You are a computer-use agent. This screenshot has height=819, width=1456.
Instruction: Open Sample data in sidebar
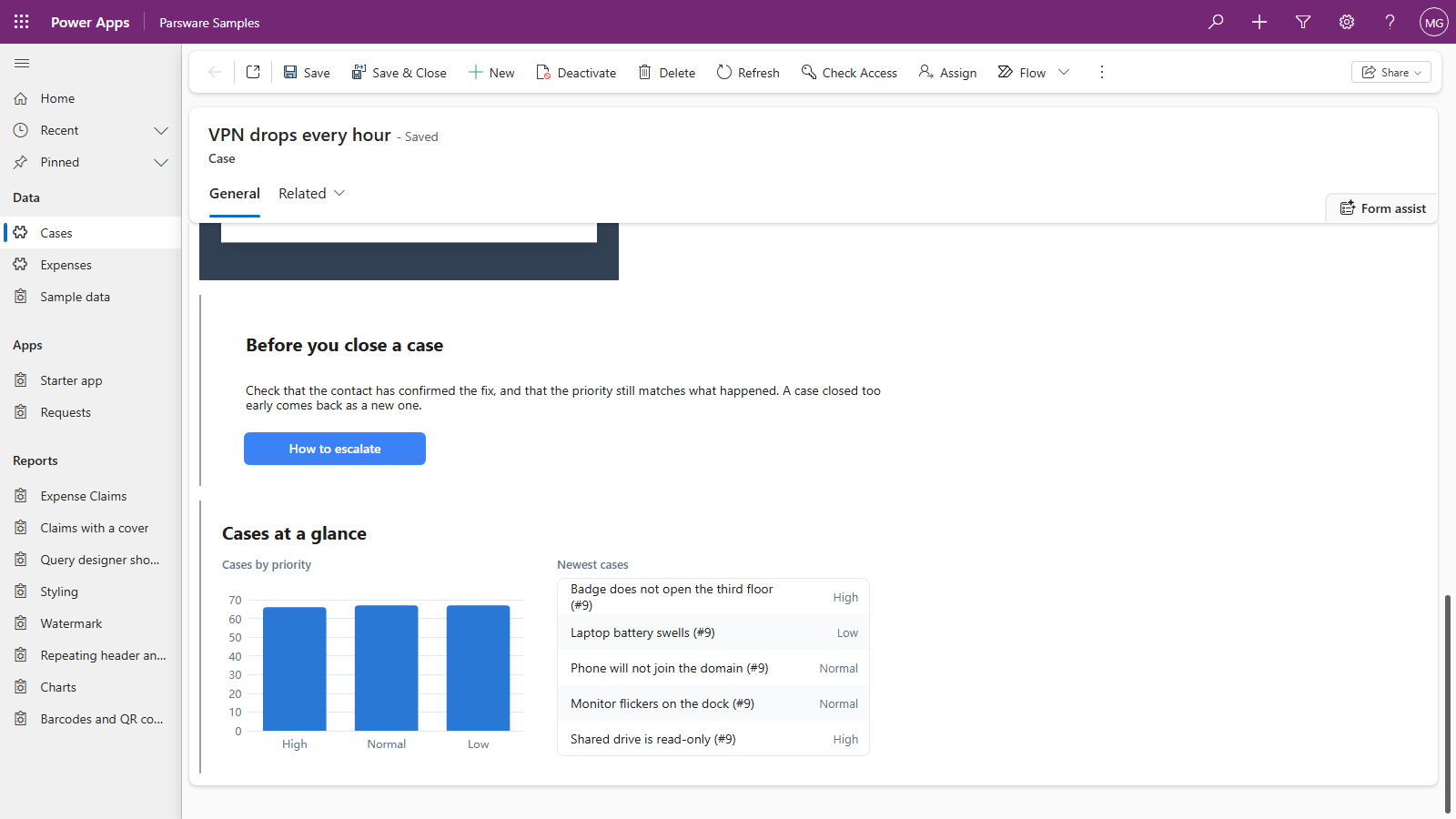91,297
